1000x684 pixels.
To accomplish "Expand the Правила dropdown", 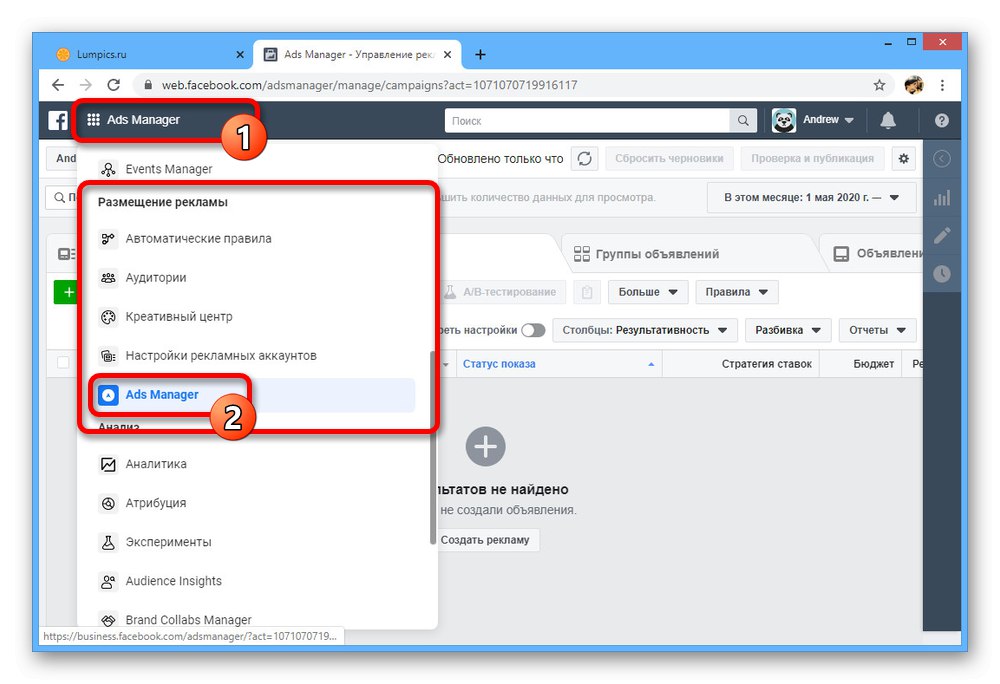I will (737, 292).
